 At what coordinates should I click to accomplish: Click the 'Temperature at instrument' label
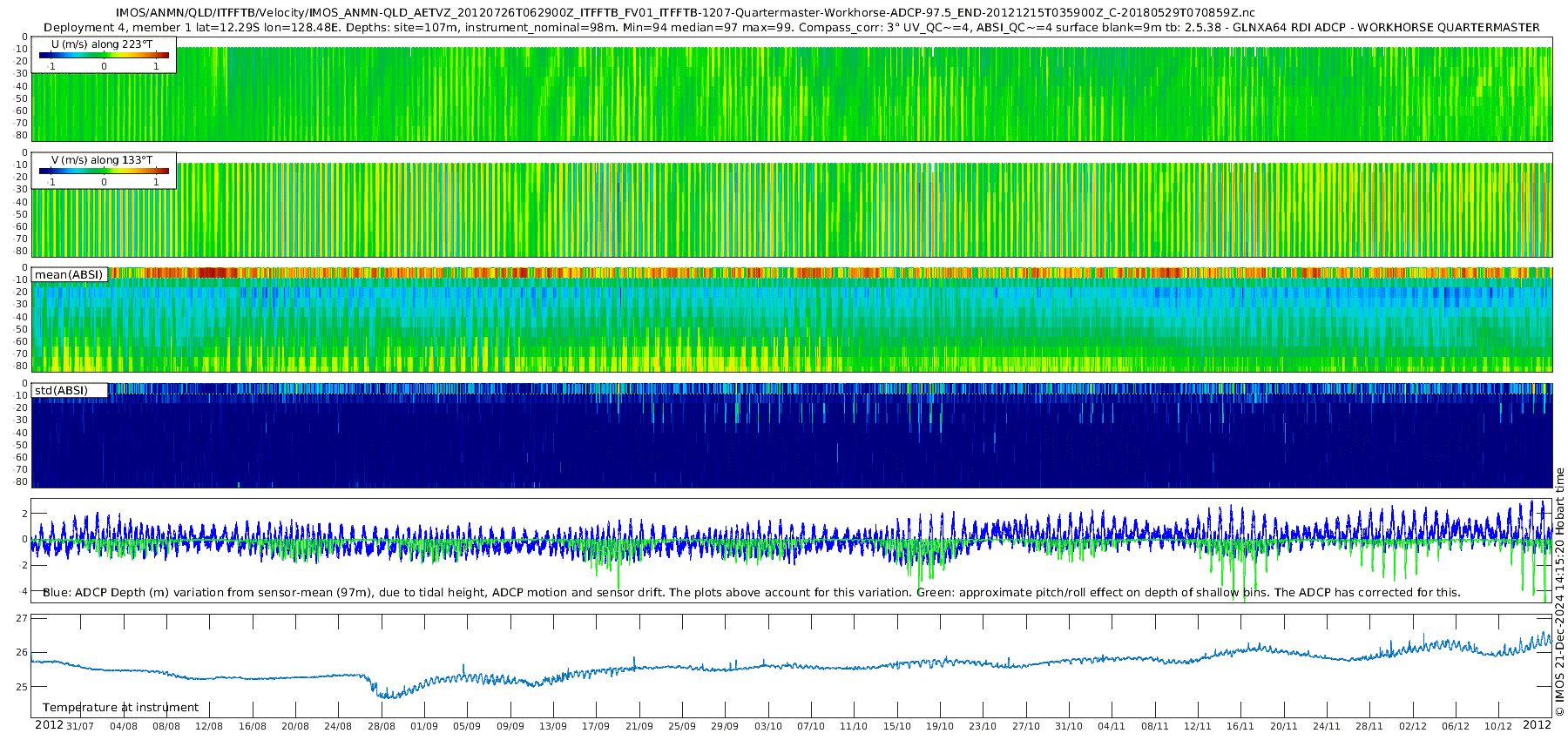coord(120,708)
